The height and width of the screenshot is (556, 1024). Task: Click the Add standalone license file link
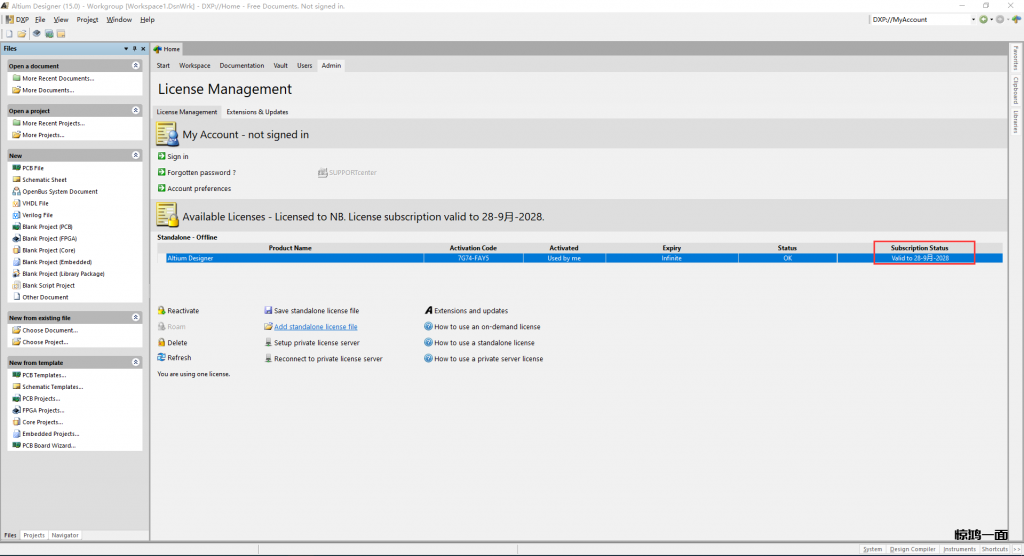[x=315, y=327]
